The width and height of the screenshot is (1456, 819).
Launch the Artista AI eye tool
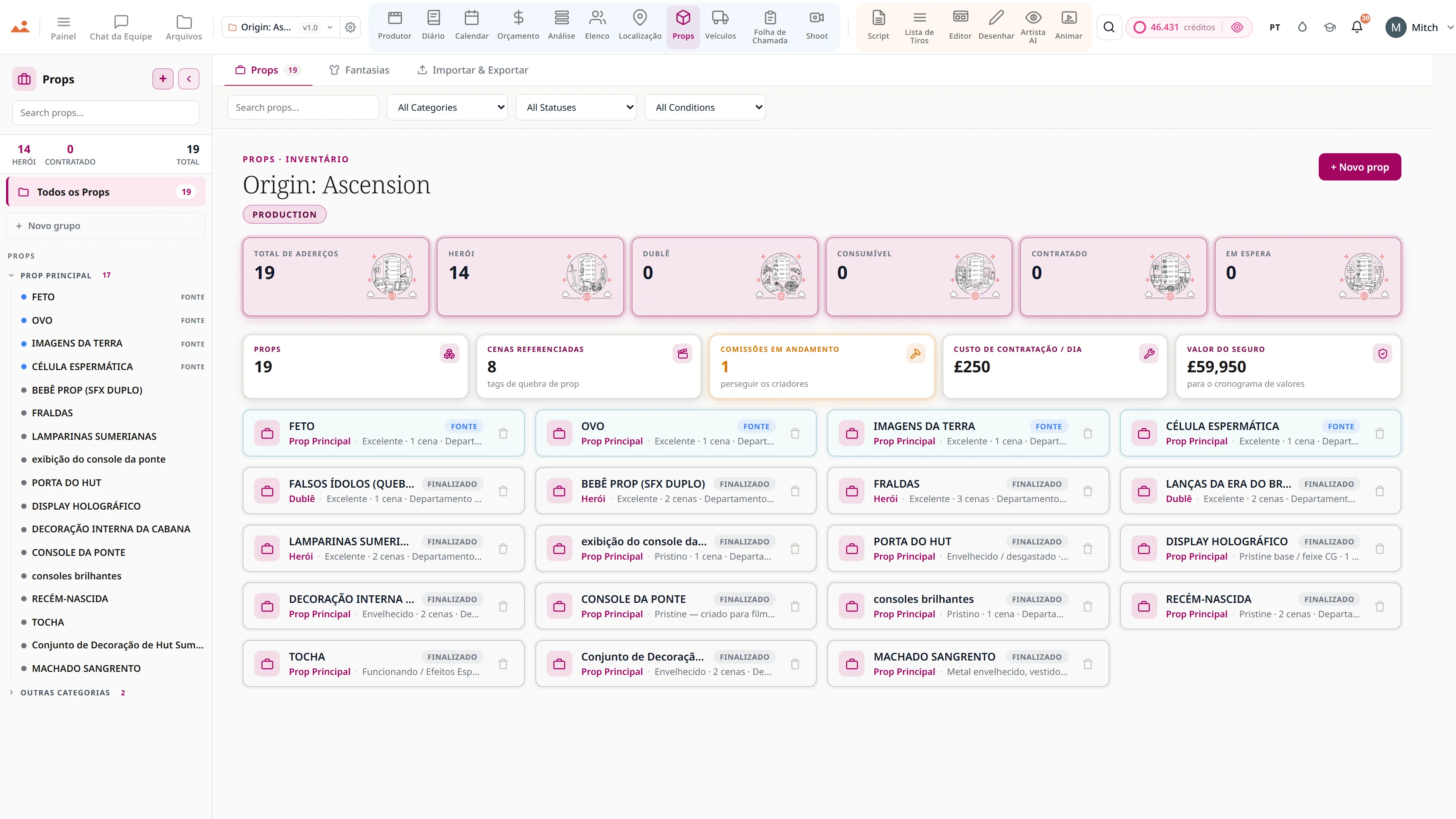click(1032, 17)
